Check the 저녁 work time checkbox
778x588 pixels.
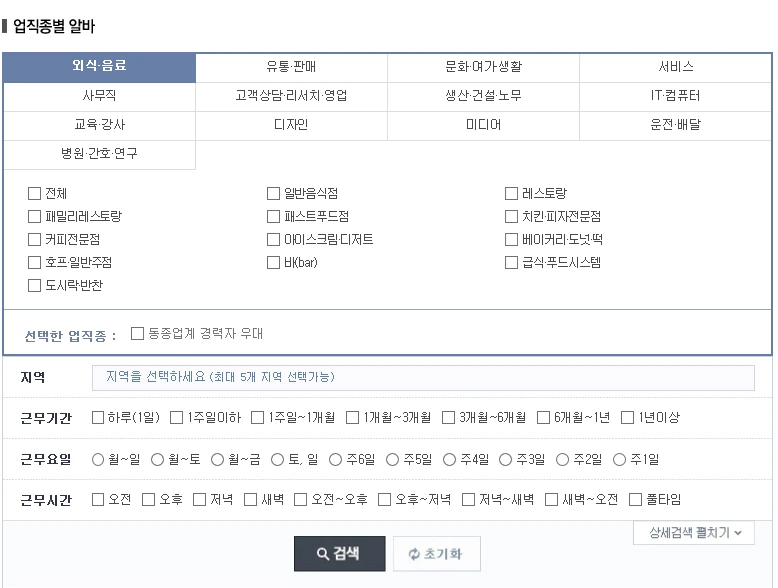pyautogui.click(x=199, y=500)
